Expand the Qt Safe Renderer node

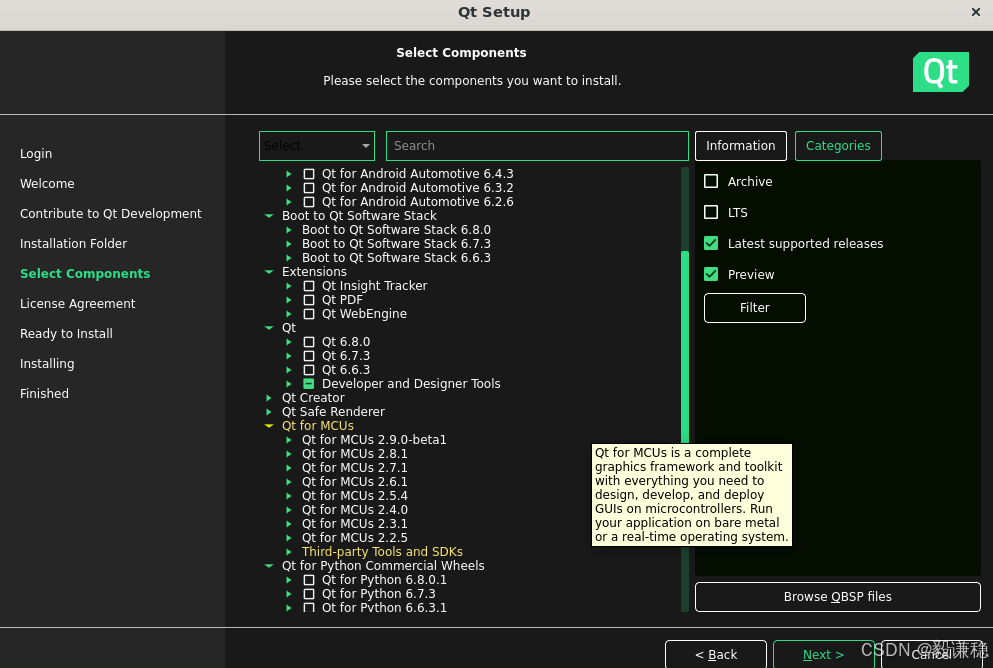coord(269,412)
